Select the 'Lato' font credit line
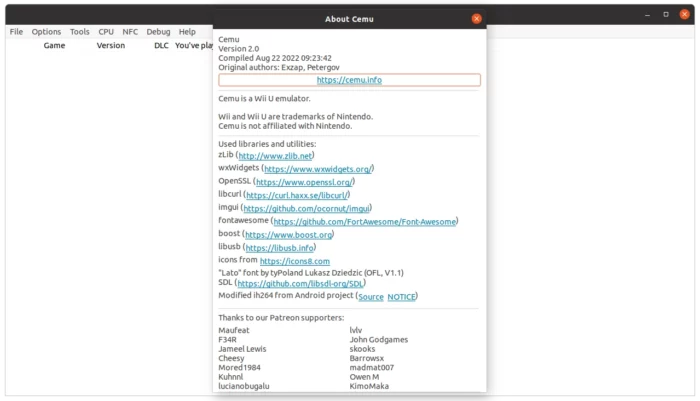The width and height of the screenshot is (700, 401). [x=311, y=273]
